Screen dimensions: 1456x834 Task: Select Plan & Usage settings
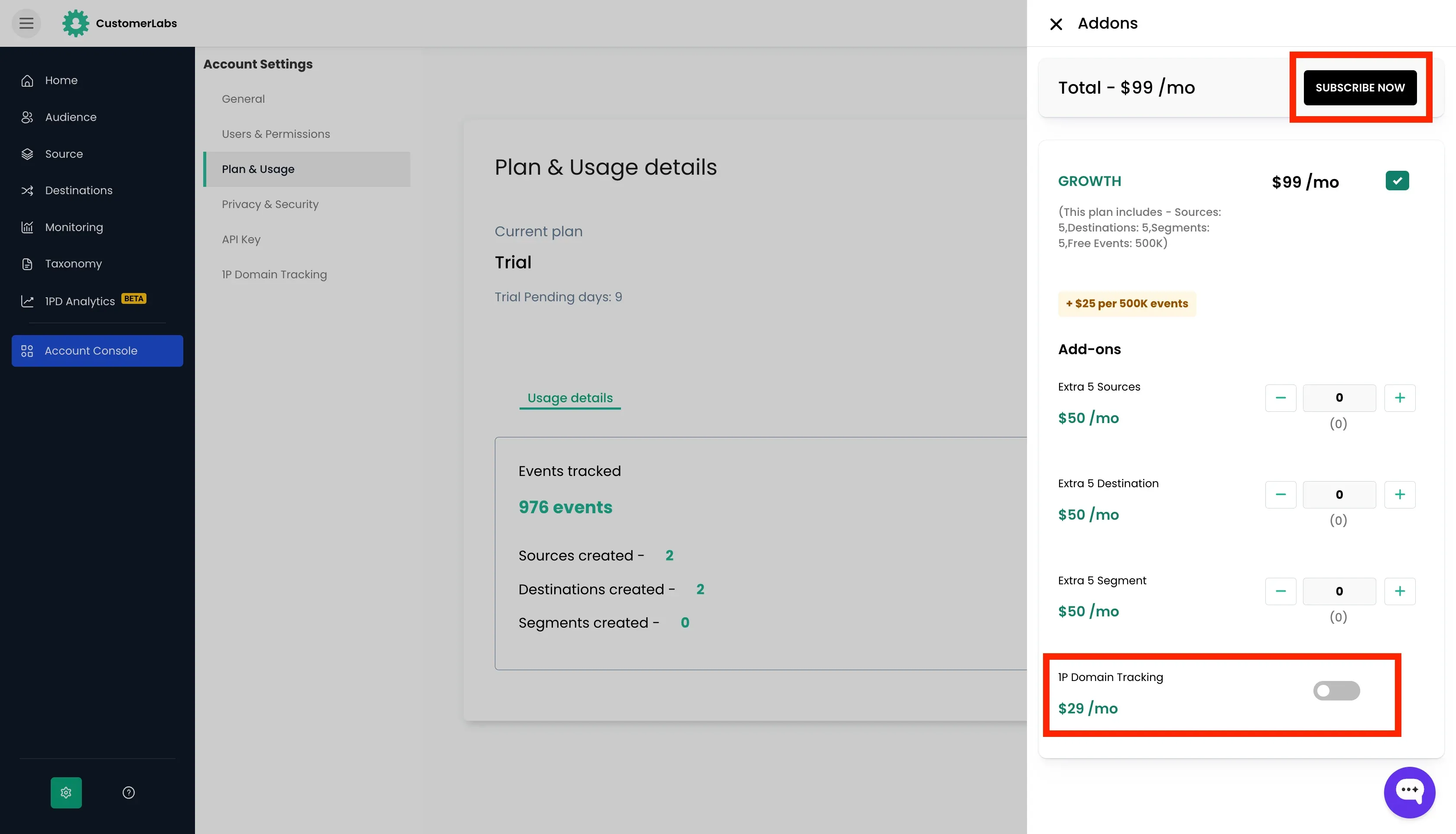[x=307, y=169]
